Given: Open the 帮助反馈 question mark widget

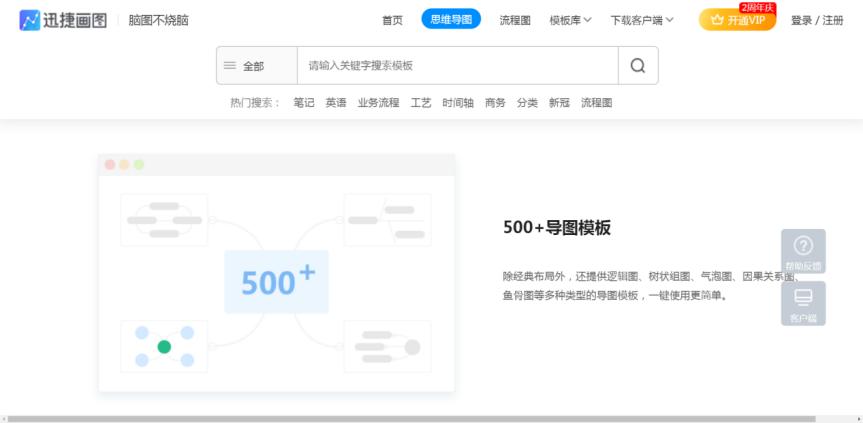Looking at the screenshot, I should [x=803, y=251].
